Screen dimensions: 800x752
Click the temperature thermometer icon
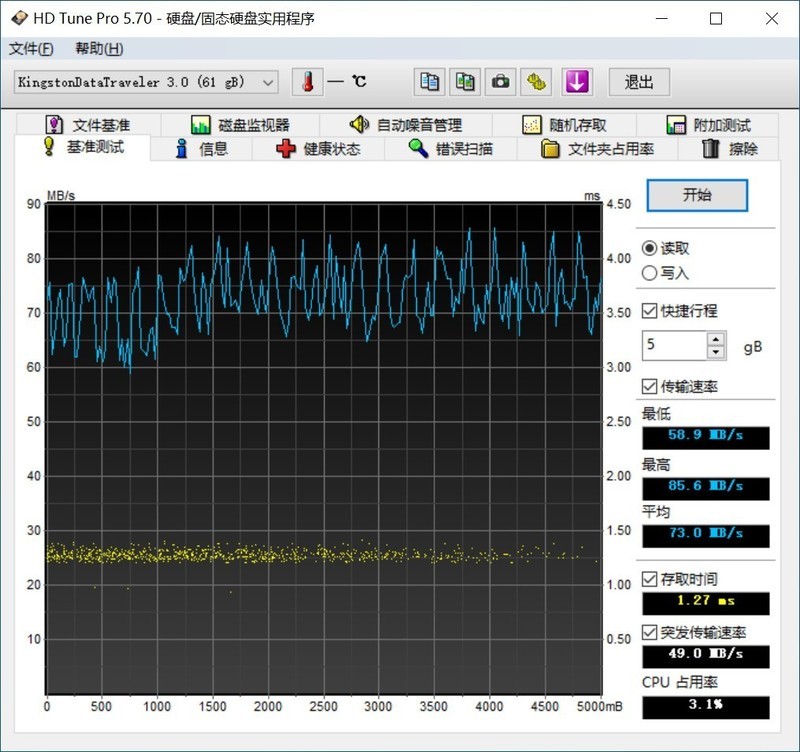coord(307,82)
